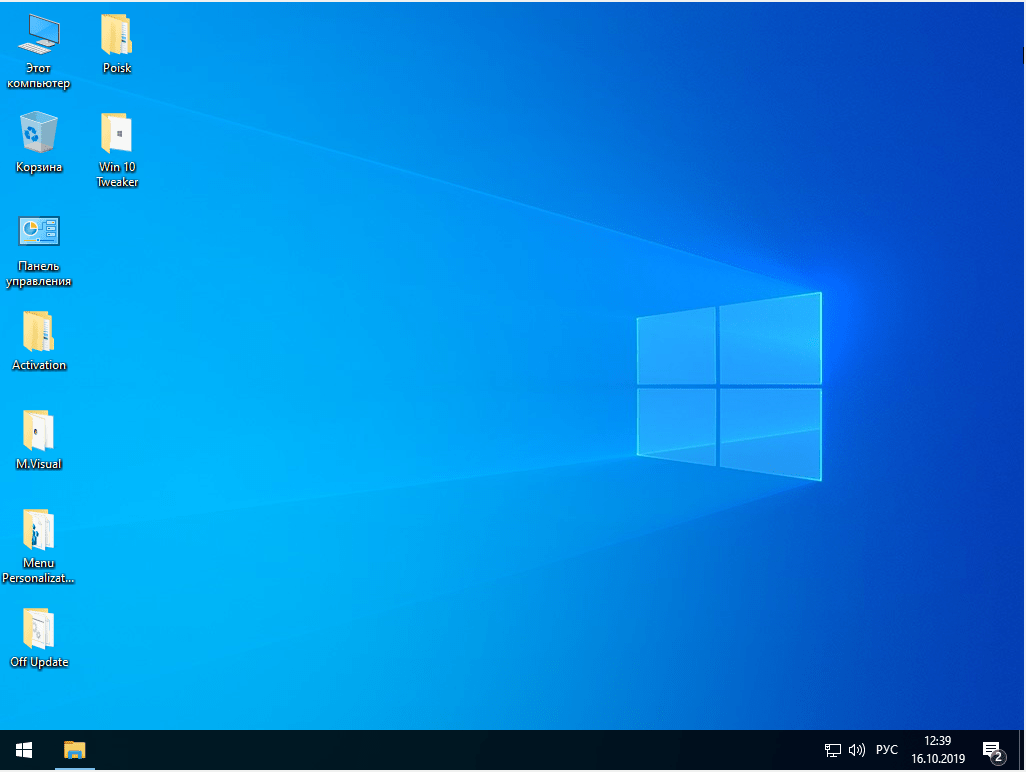This screenshot has height=772, width=1026.
Task: Click the date 16.10.2019 in tray
Action: point(937,757)
